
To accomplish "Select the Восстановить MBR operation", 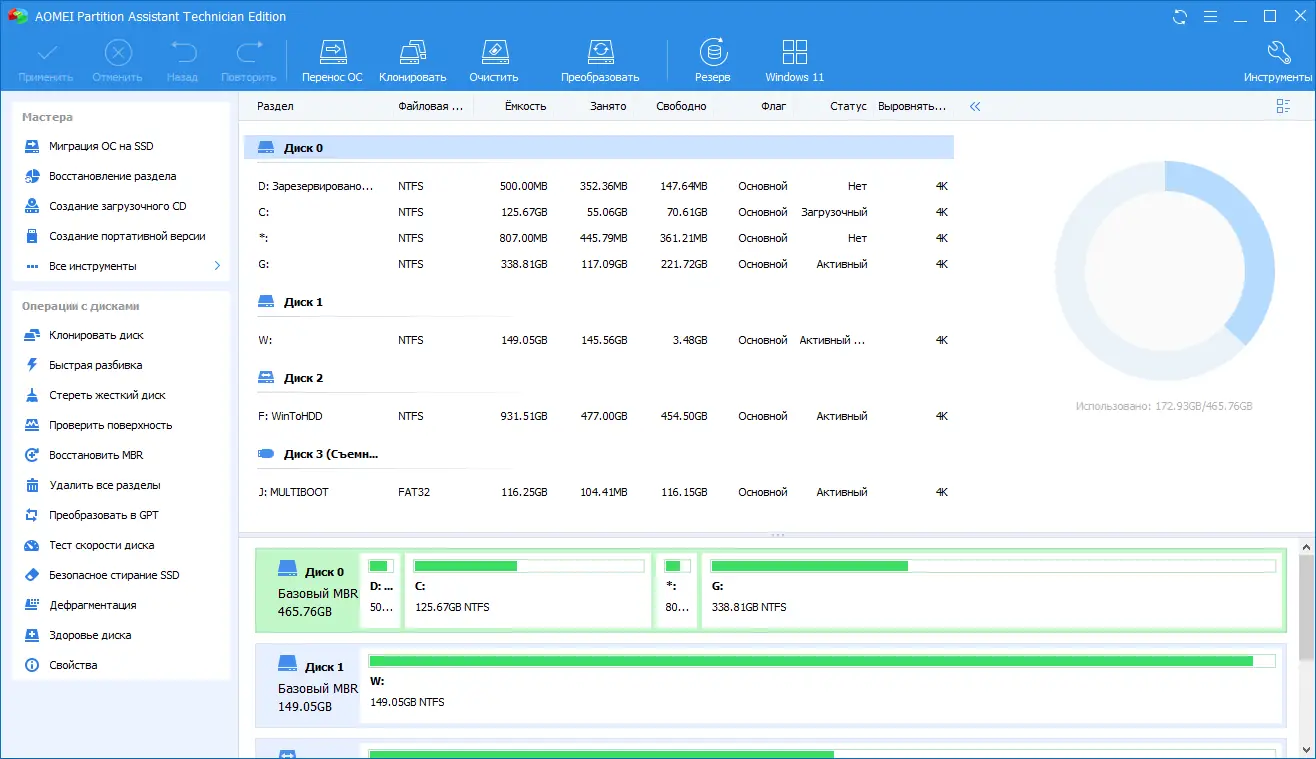I will pyautogui.click(x=83, y=455).
